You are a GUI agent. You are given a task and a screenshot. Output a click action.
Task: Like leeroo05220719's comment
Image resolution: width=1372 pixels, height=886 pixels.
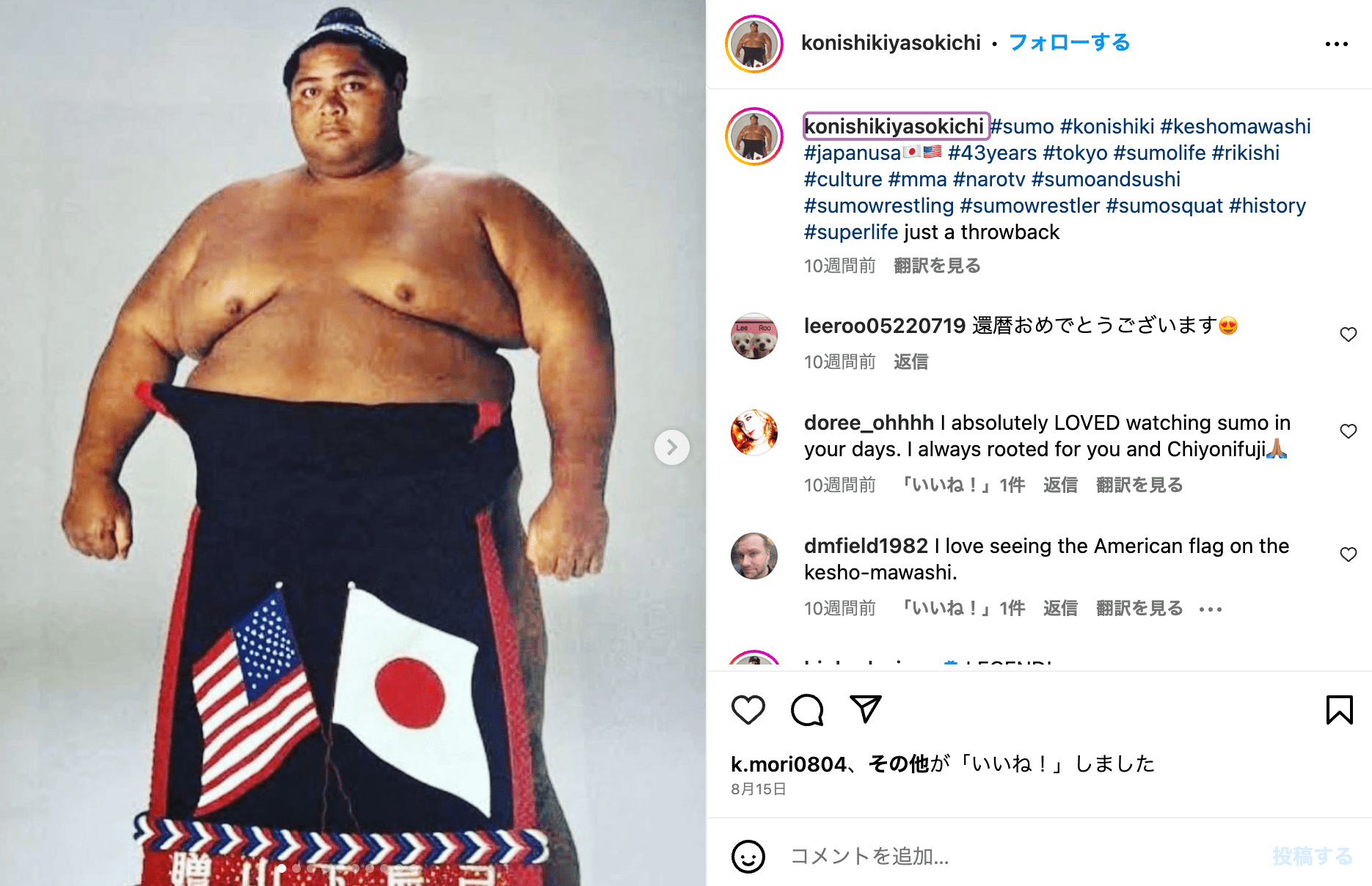[1349, 334]
